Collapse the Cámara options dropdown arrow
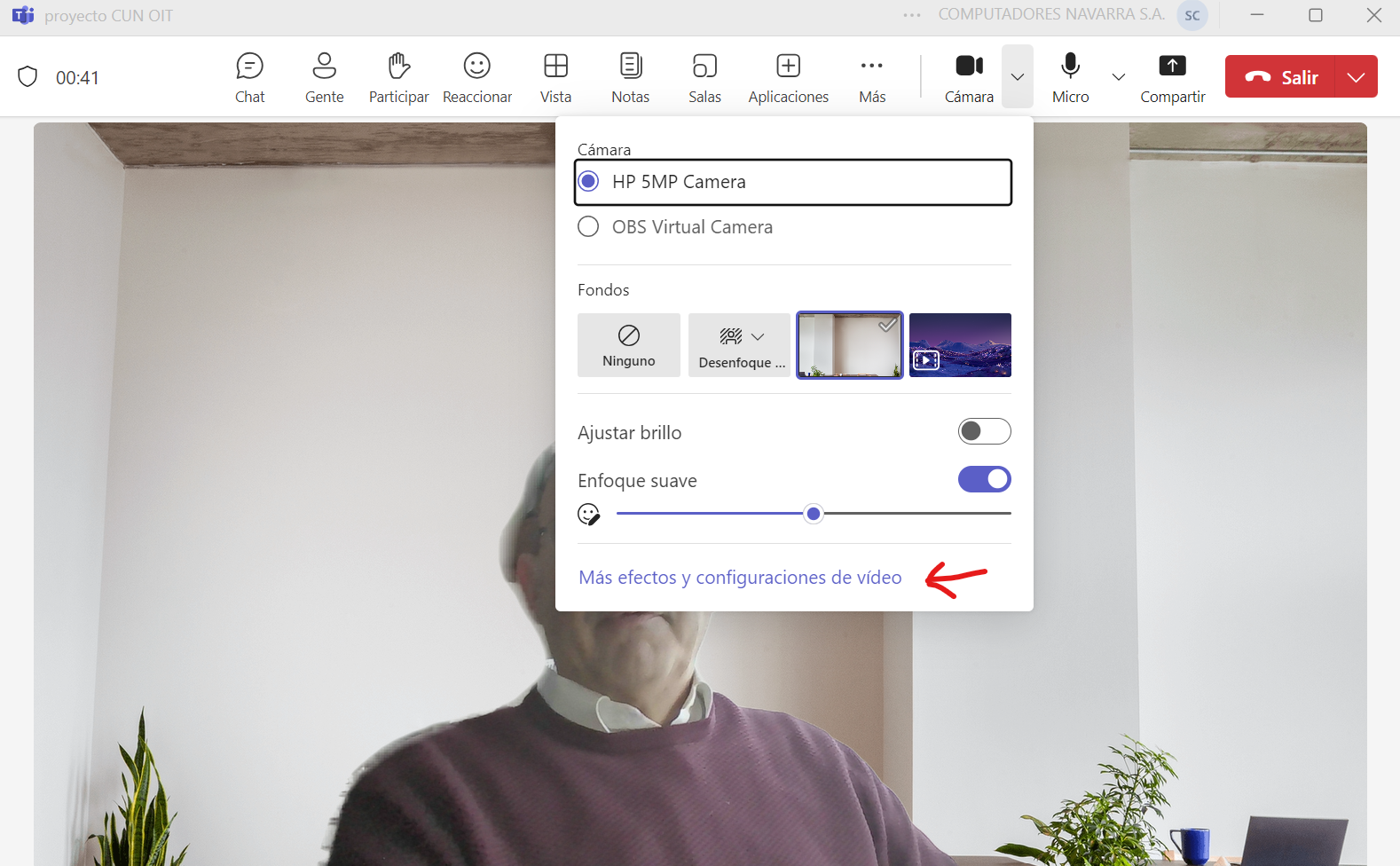This screenshot has height=866, width=1400. (1018, 77)
